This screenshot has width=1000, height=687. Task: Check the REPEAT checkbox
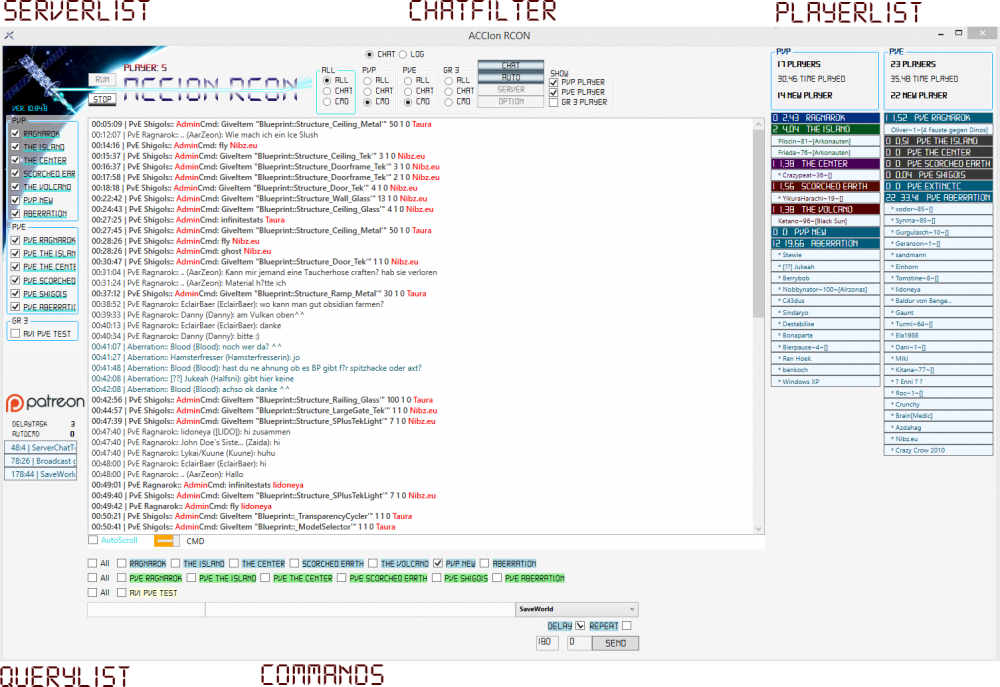626,626
